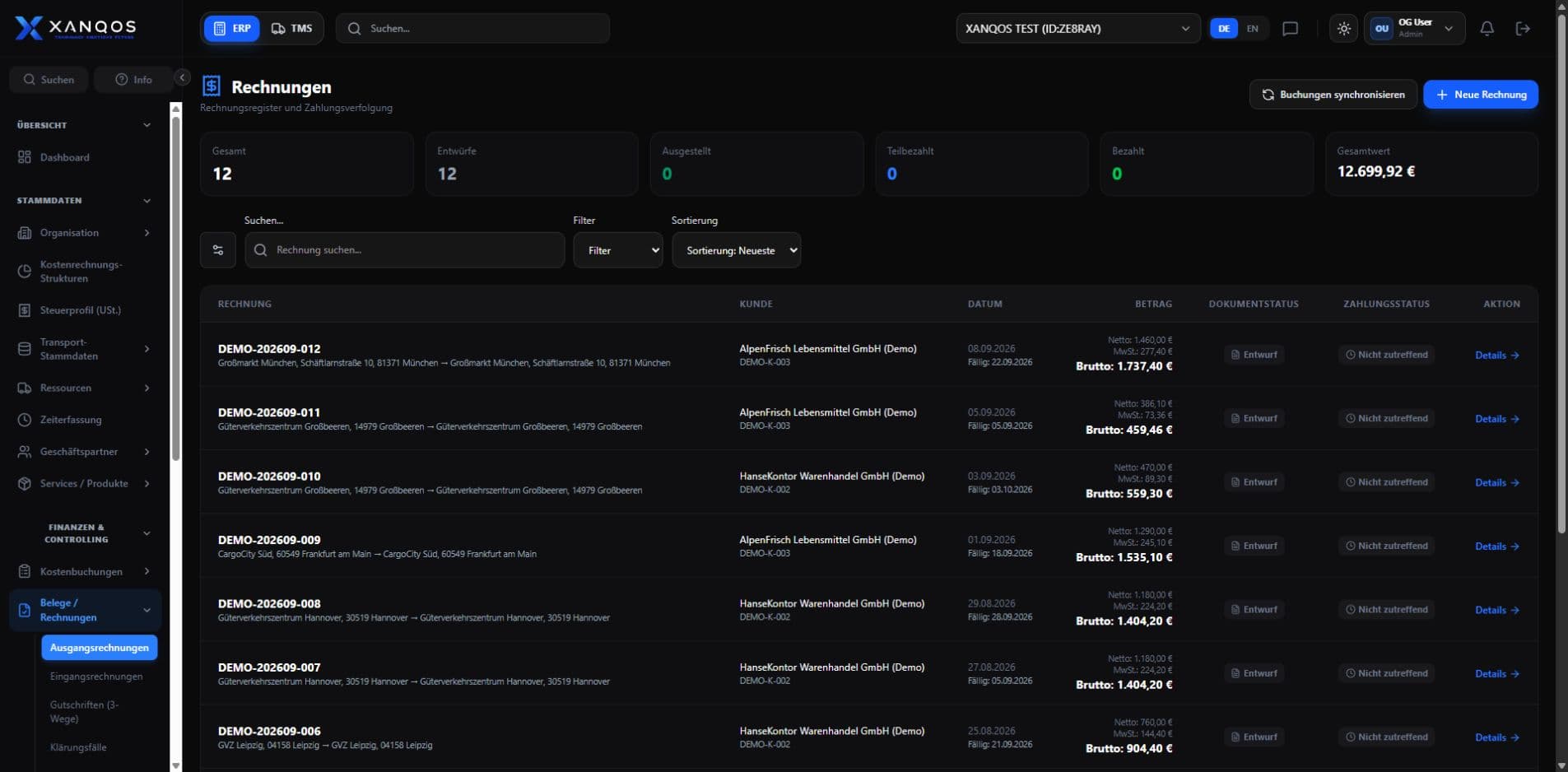Click the Rechnung suchen... input field
Viewport: 1568px width, 772px height.
405,250
